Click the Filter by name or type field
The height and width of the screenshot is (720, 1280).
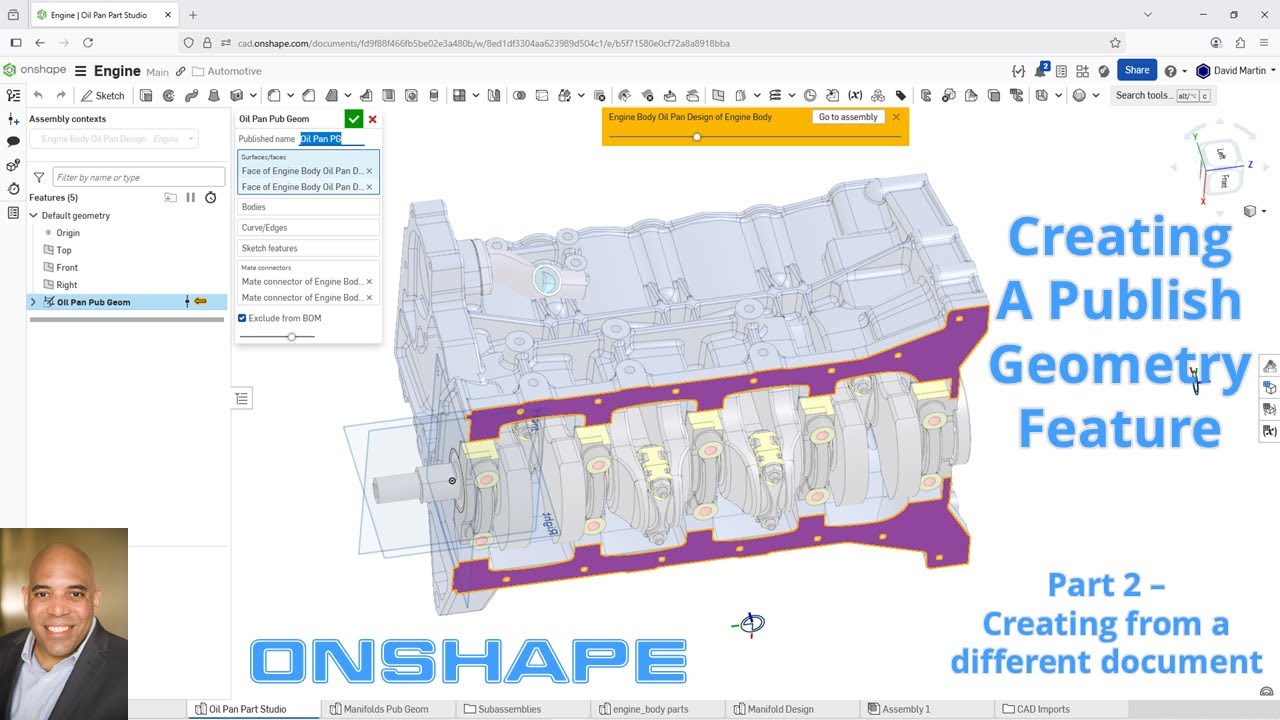point(139,177)
